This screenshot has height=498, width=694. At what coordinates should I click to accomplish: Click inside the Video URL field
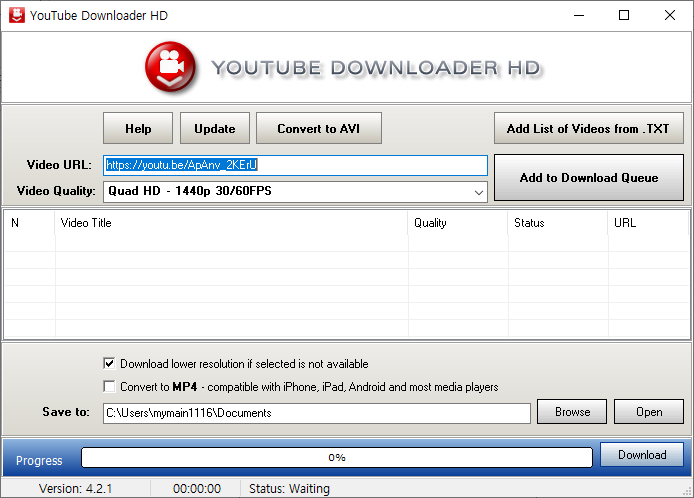(x=296, y=165)
